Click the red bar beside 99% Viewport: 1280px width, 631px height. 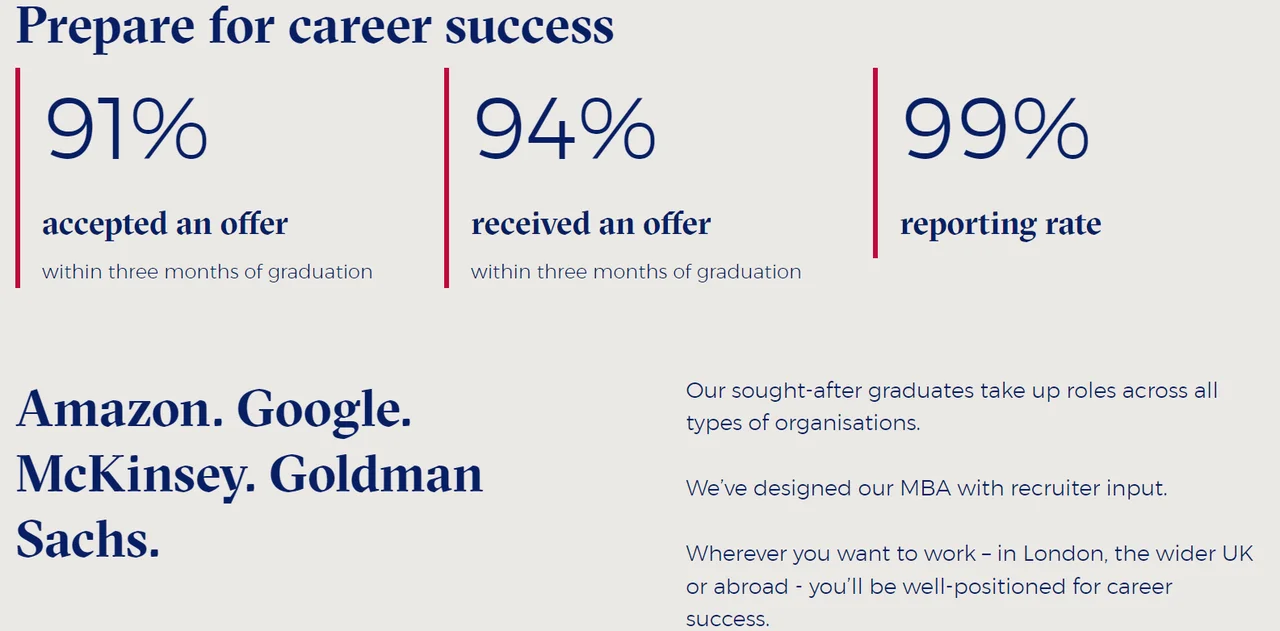[x=875, y=163]
